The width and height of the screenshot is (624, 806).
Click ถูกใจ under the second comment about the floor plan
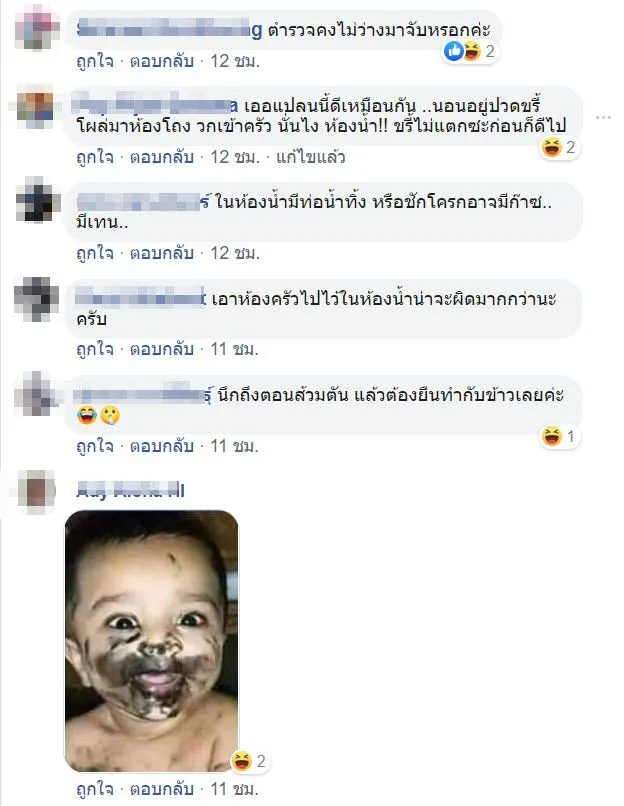coord(95,157)
